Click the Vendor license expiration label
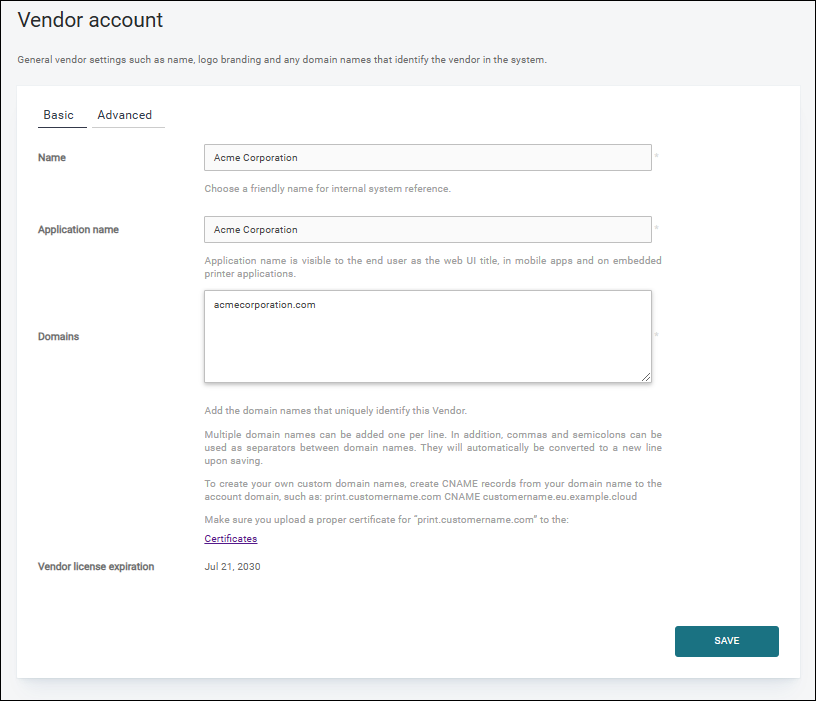This screenshot has height=701, width=816. [x=96, y=567]
